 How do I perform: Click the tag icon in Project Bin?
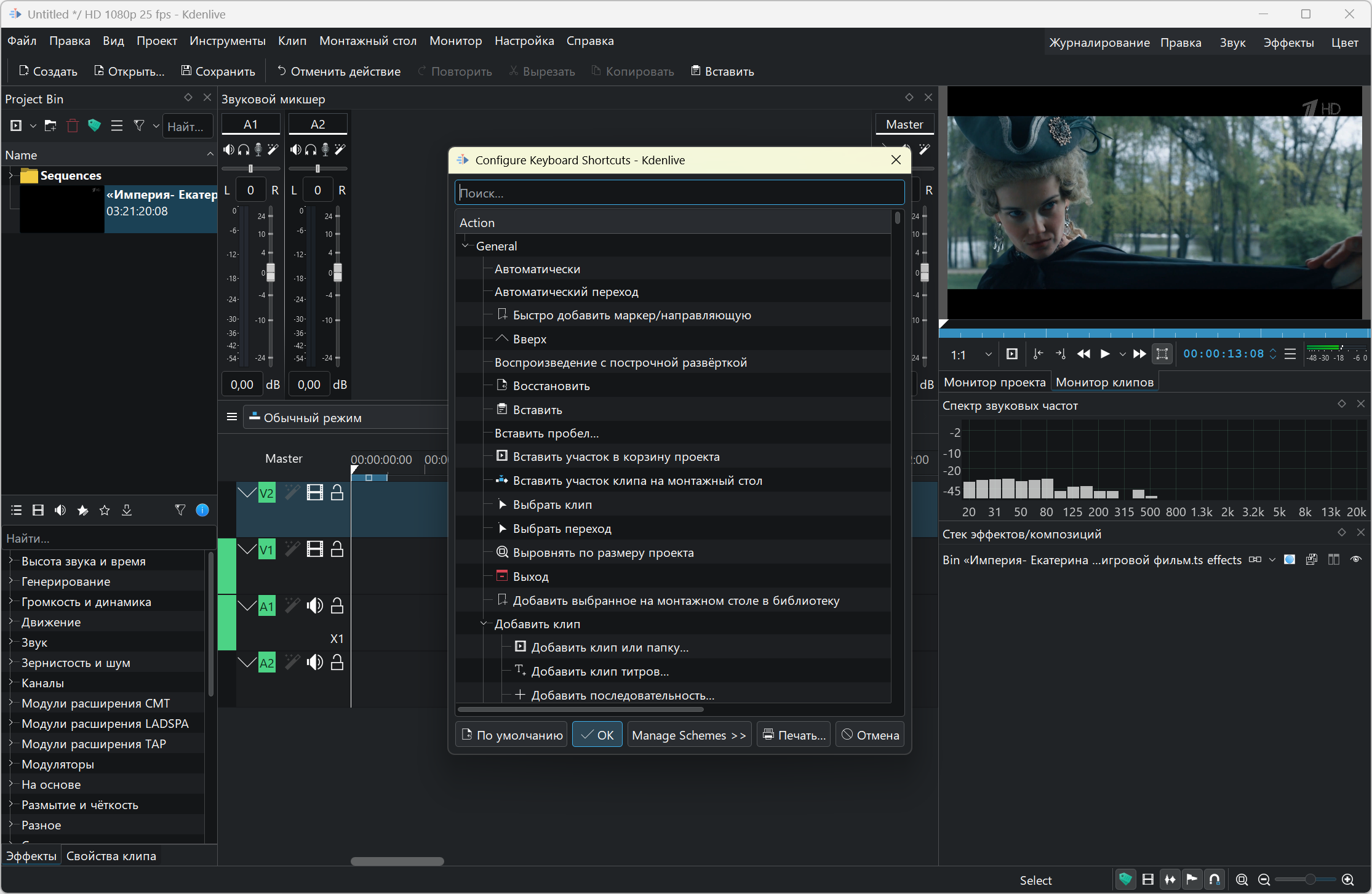(94, 126)
